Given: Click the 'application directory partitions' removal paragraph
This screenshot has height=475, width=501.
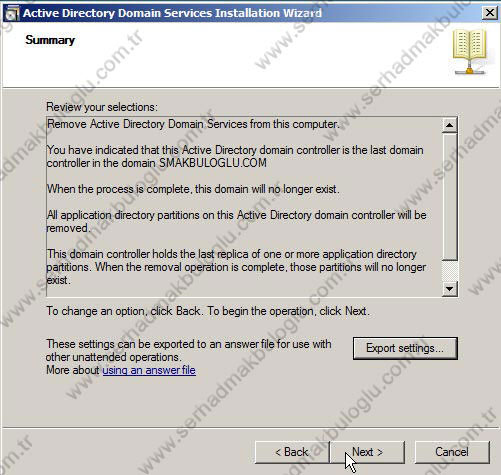Looking at the screenshot, I should point(236,221).
